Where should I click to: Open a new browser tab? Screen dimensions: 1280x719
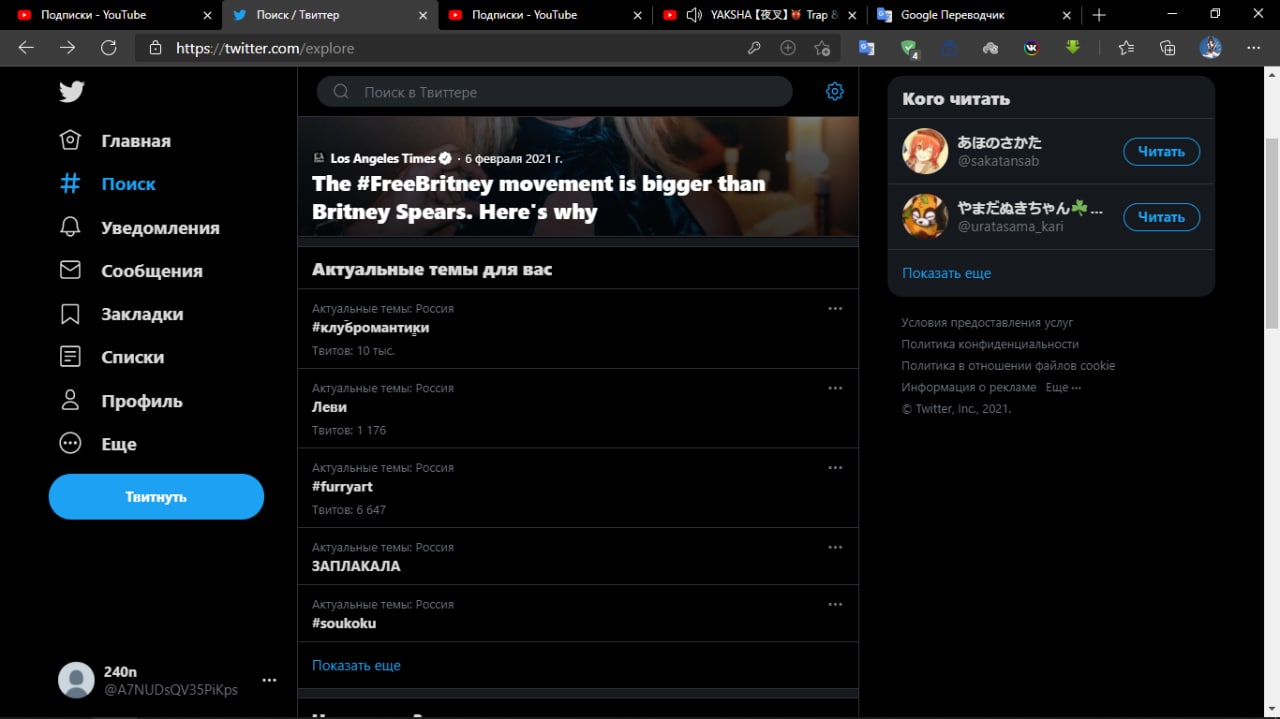click(x=1099, y=15)
